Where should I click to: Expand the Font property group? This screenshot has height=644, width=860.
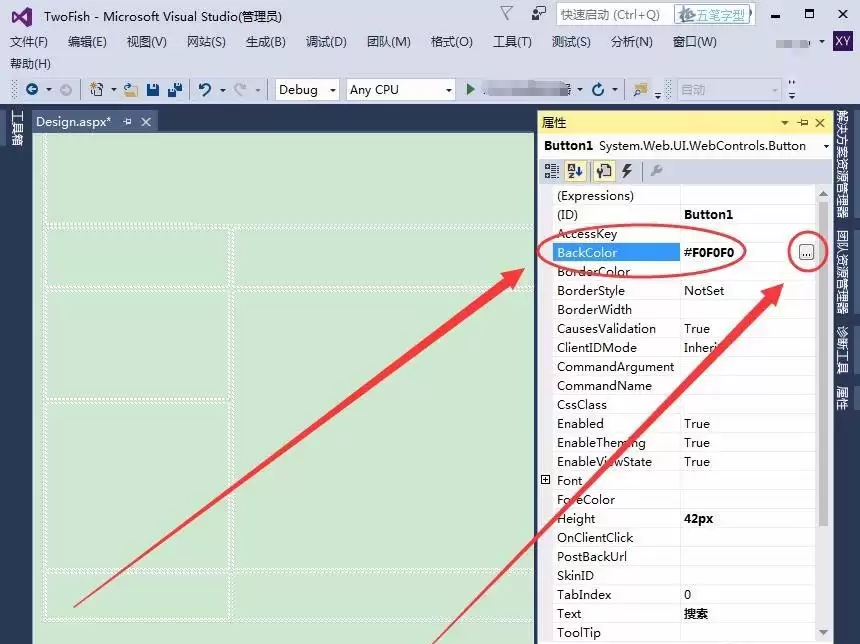tap(545, 480)
